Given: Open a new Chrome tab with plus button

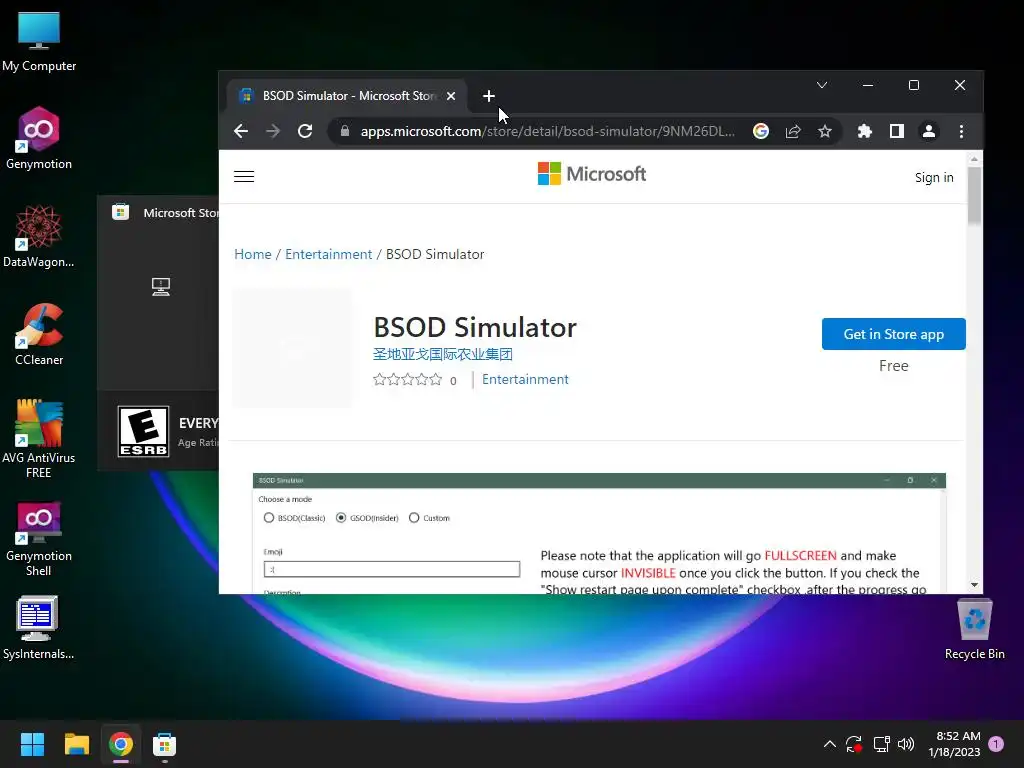Looking at the screenshot, I should click(x=488, y=96).
